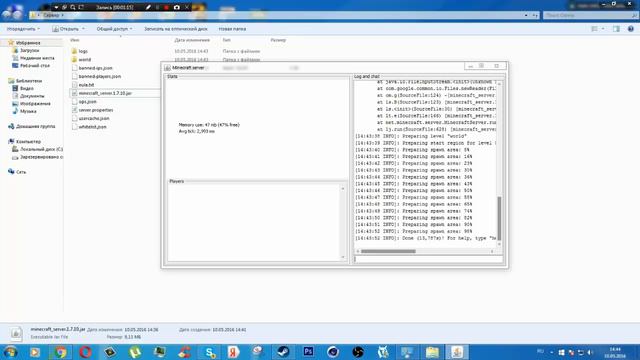Click the address bar refresh button

pos(535,15)
